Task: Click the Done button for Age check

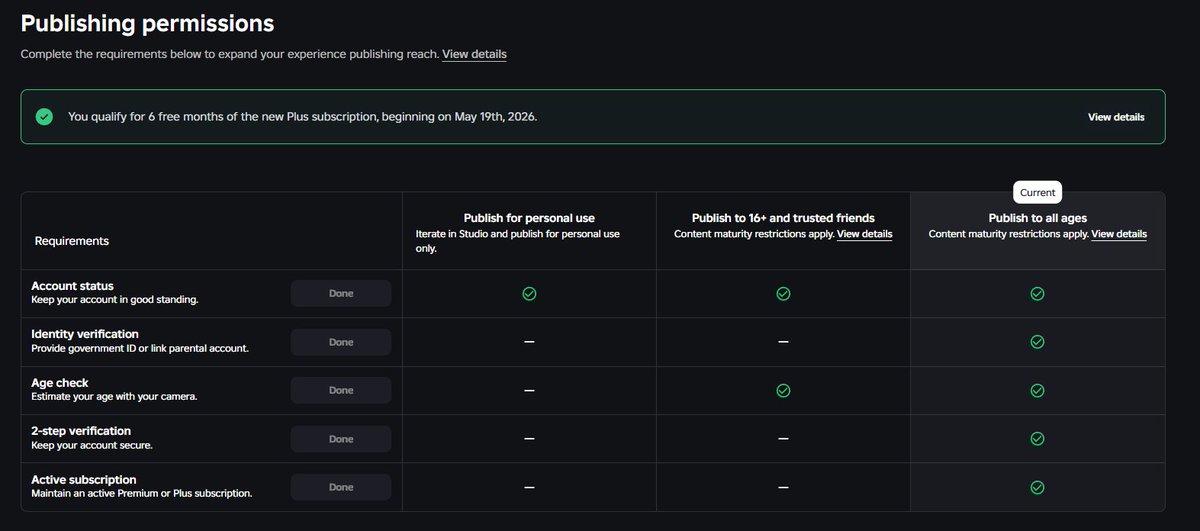Action: [341, 390]
